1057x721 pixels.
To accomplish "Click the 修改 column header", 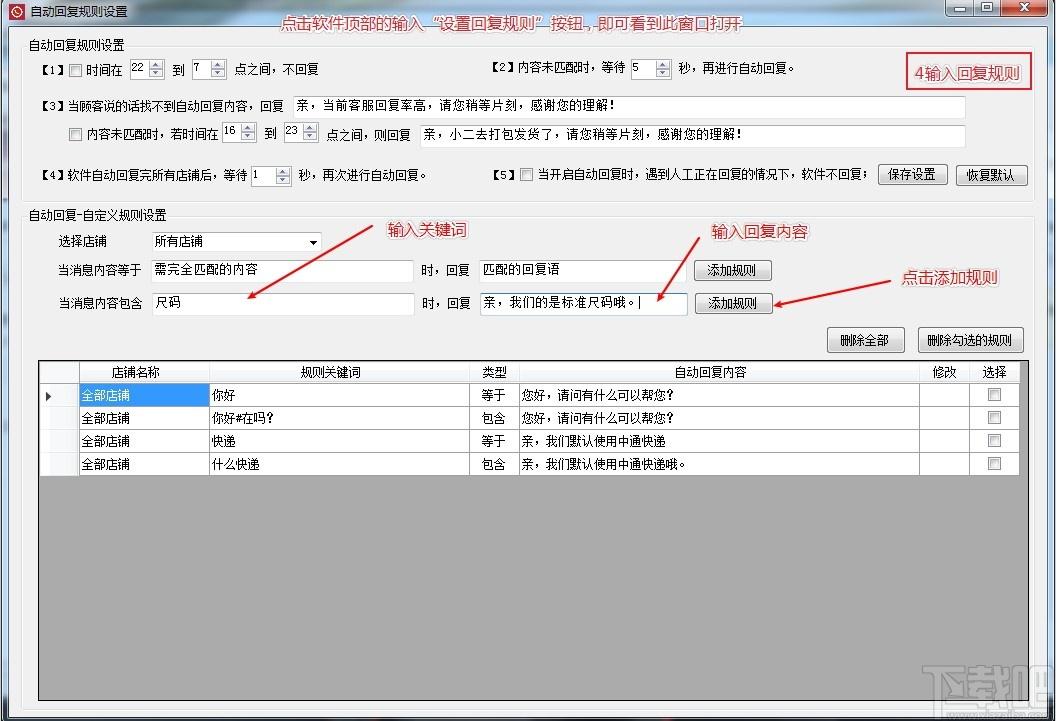I will point(944,373).
